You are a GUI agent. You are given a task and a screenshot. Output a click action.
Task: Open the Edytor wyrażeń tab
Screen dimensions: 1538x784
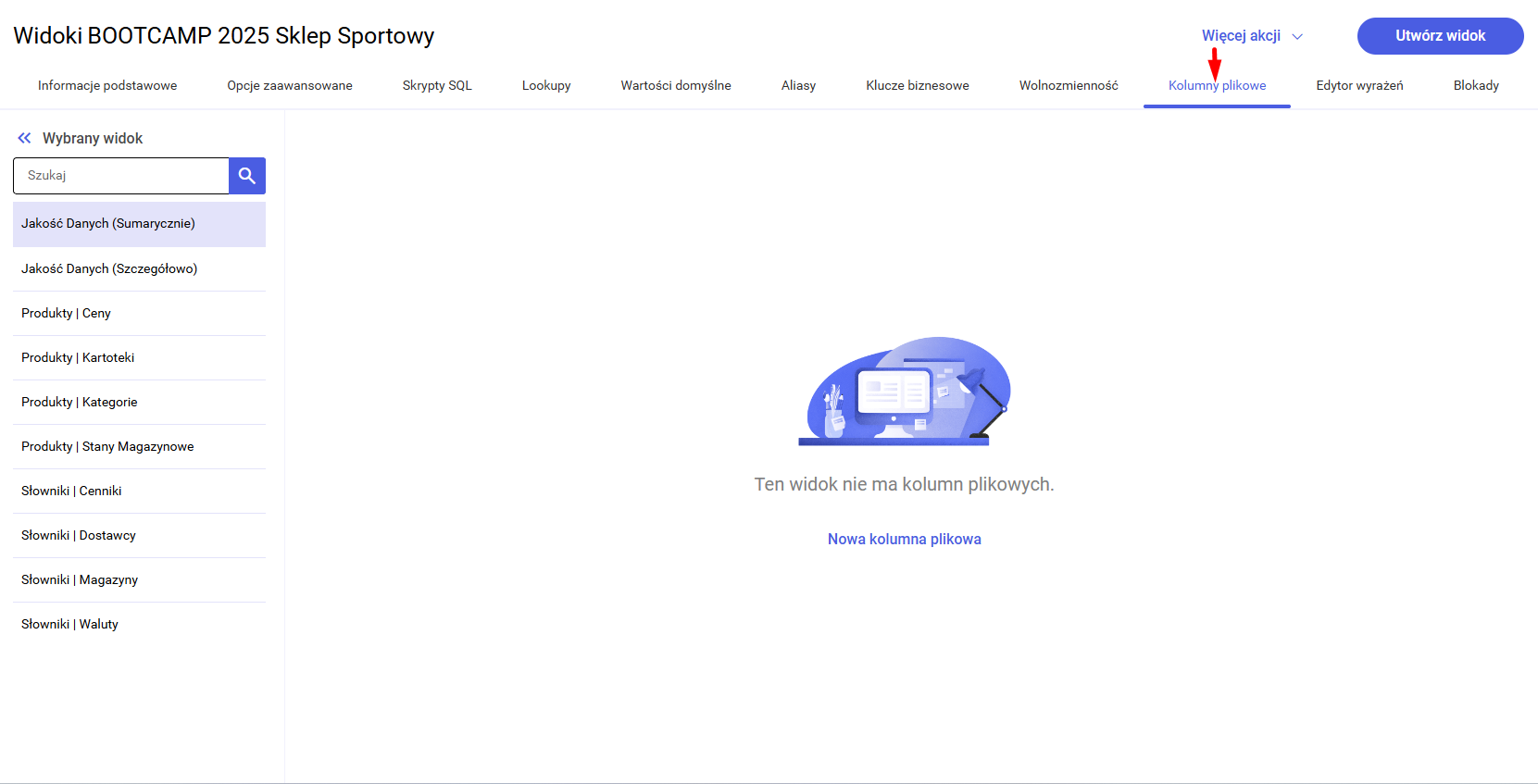1359,85
